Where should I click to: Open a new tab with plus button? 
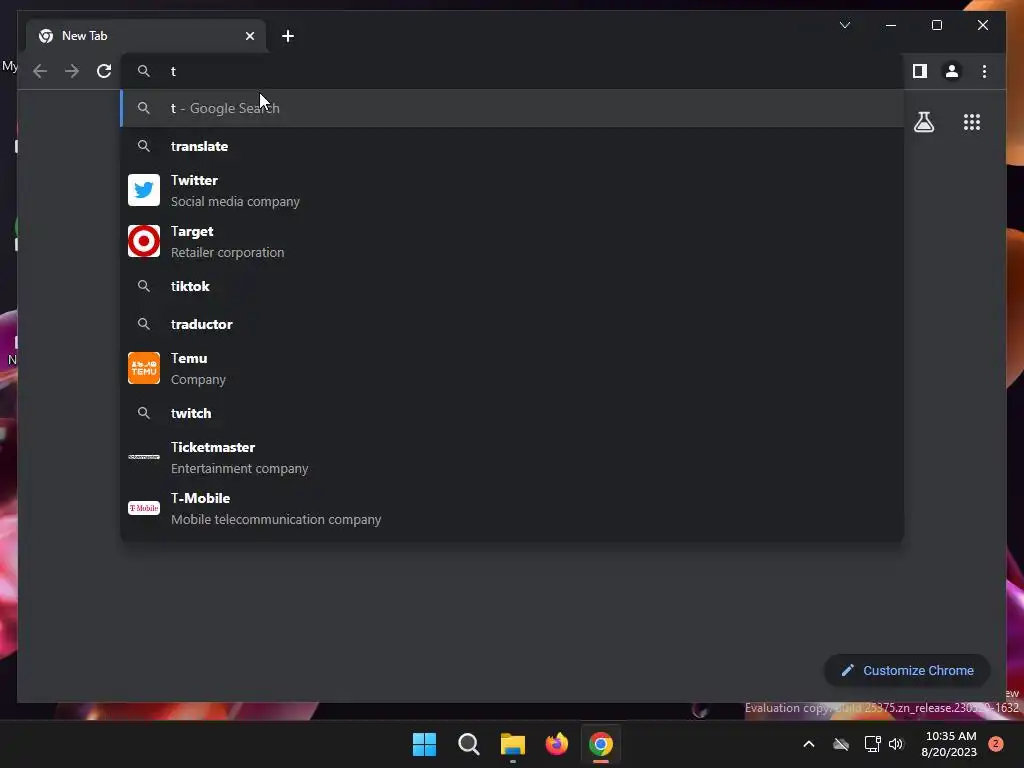[288, 36]
